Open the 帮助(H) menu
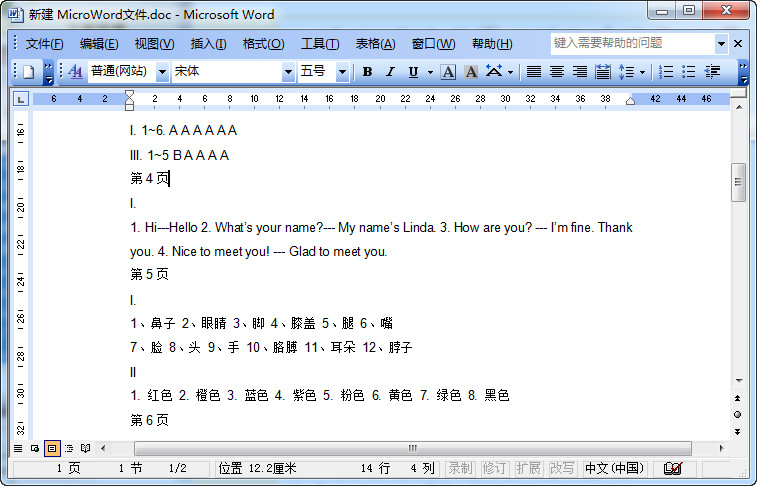 point(492,44)
